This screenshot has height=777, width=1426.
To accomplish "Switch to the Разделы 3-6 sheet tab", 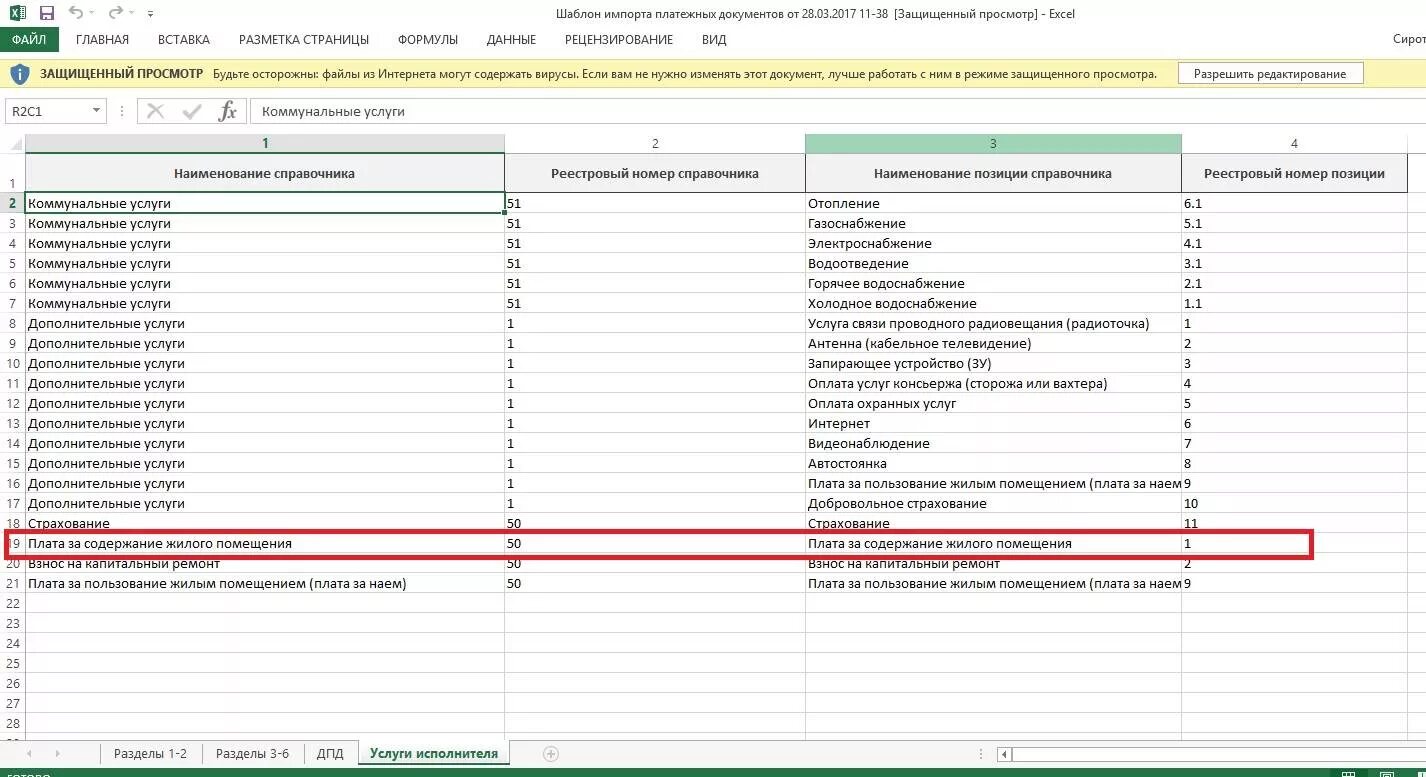I will (252, 754).
